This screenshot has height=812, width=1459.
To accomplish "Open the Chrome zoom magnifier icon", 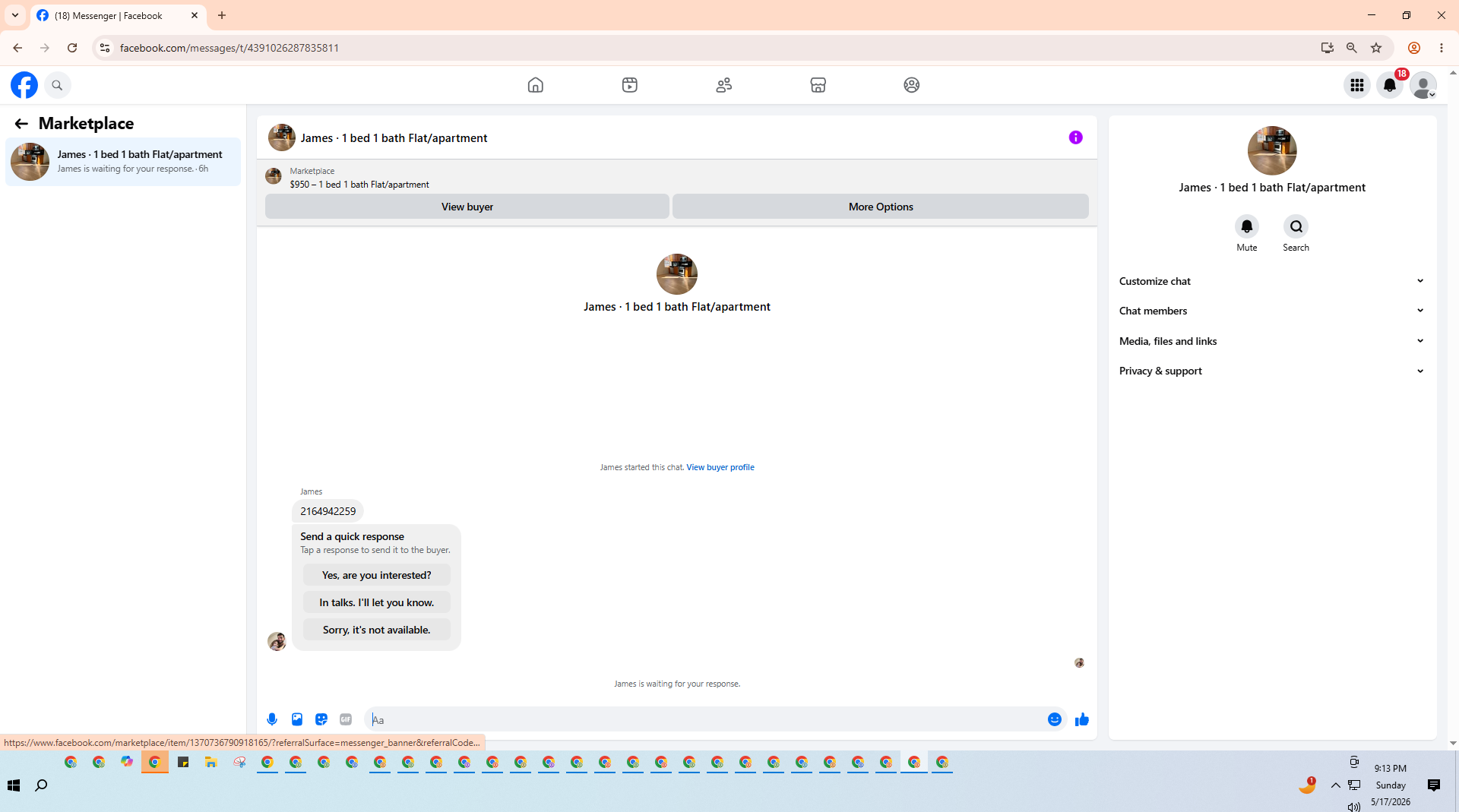I will (1352, 48).
